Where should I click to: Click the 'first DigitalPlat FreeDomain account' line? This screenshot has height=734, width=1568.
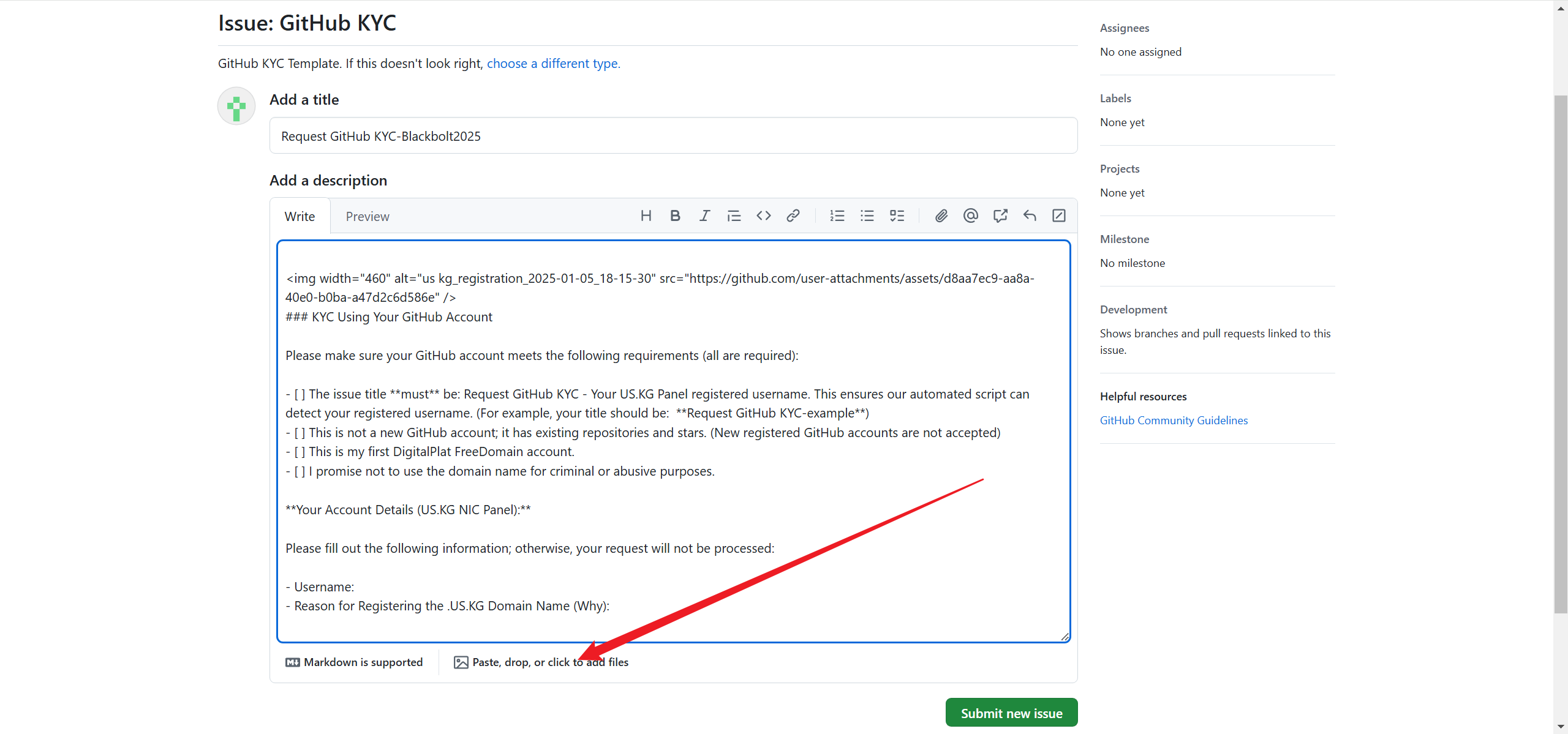430,452
